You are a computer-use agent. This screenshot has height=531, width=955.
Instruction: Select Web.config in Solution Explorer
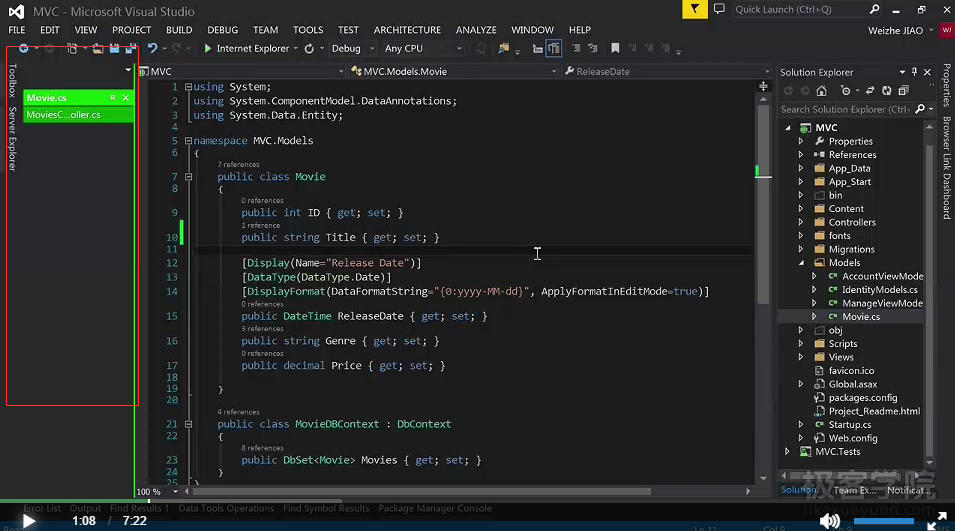point(853,438)
